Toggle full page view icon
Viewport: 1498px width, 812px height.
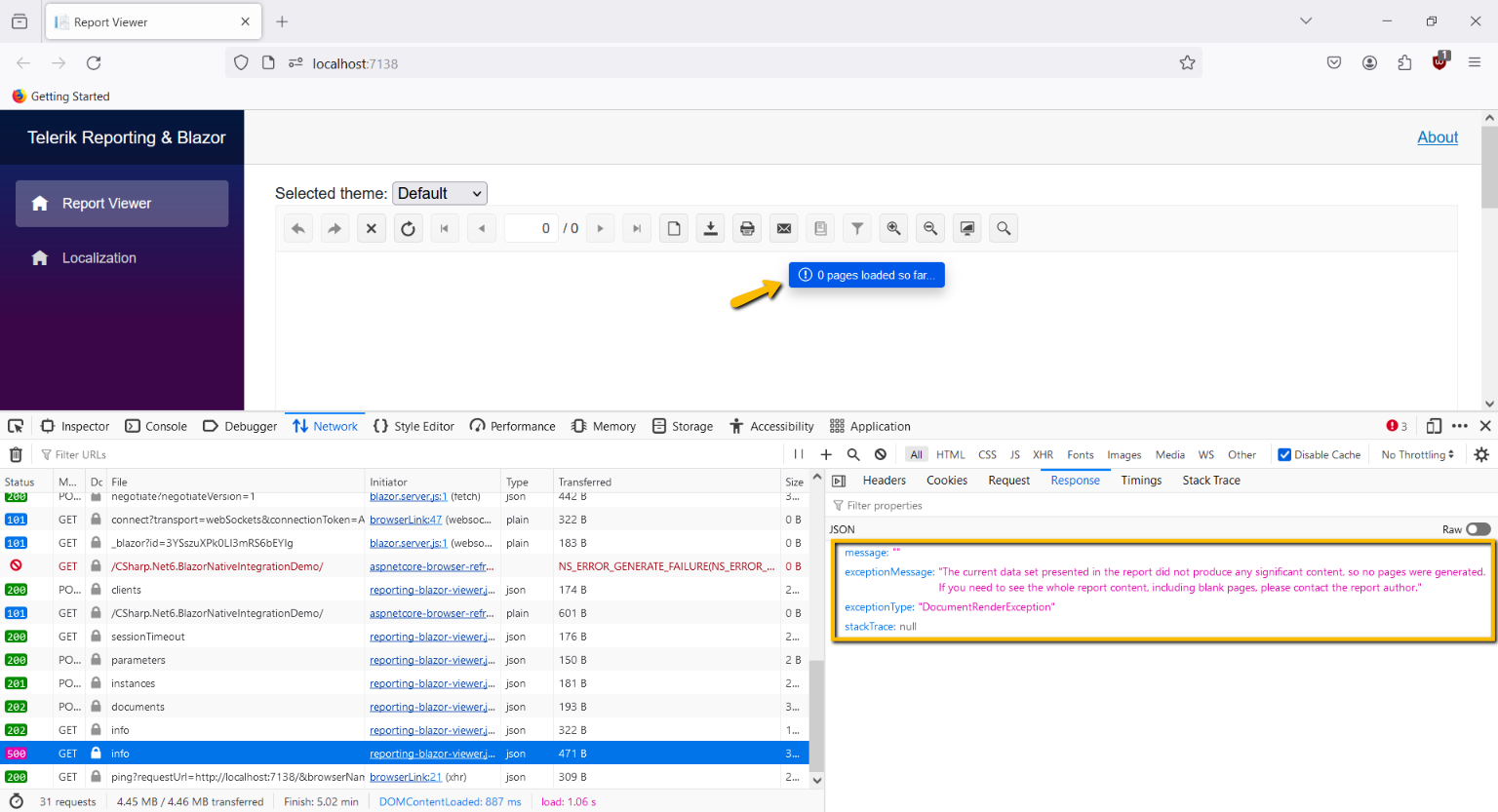967,229
